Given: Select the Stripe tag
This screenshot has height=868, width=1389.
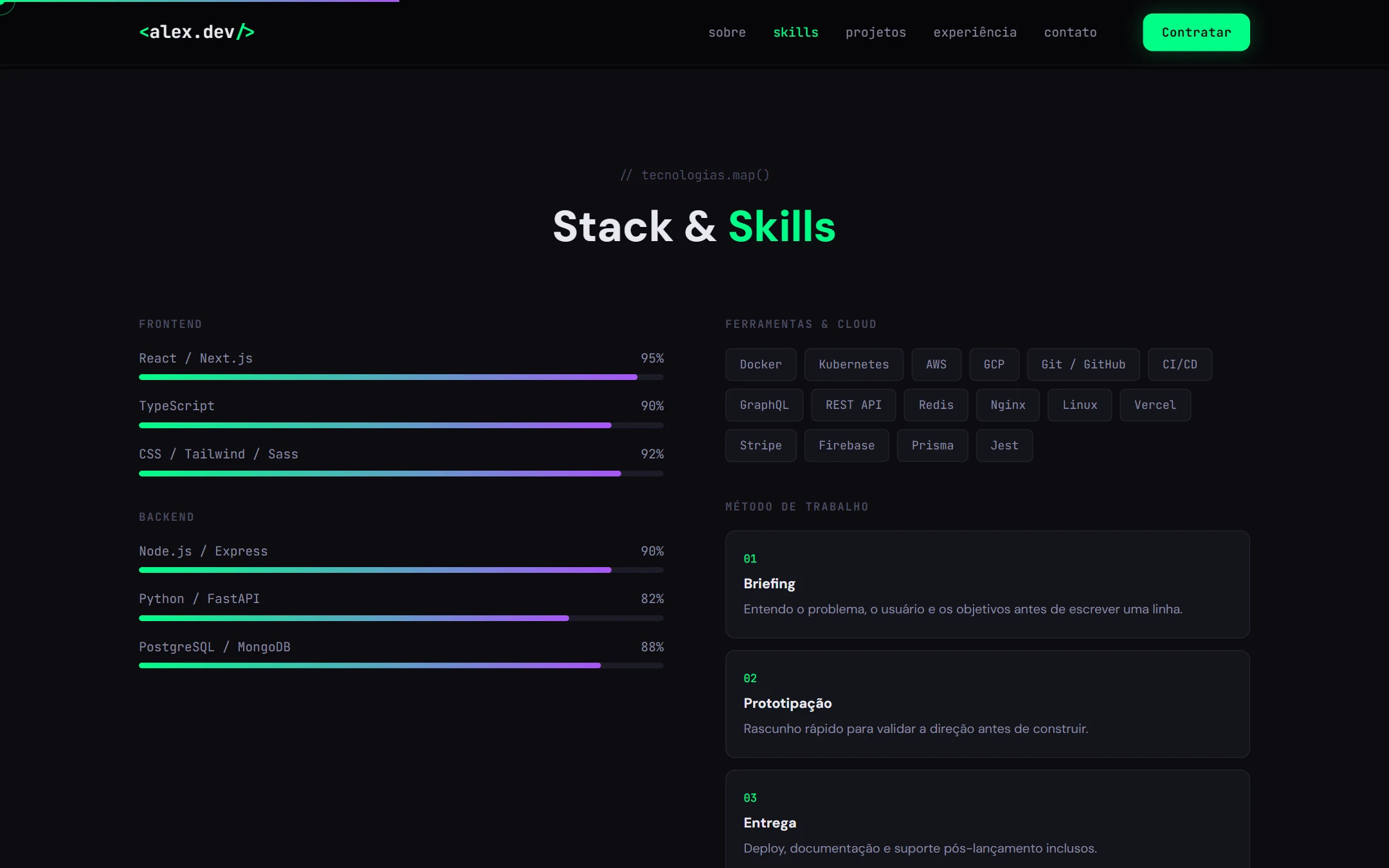Looking at the screenshot, I should pyautogui.click(x=761, y=446).
